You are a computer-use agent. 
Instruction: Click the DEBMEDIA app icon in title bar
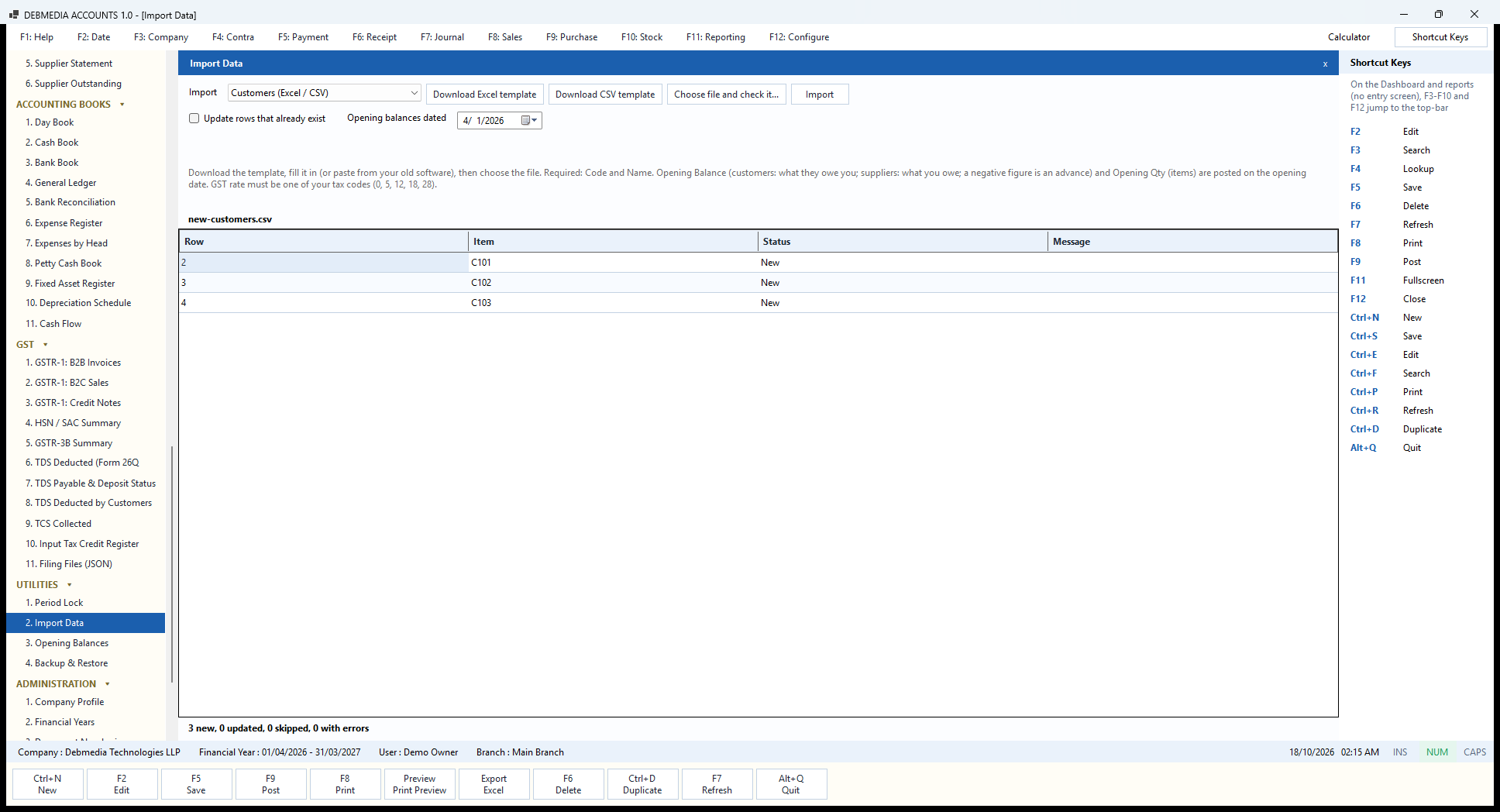click(x=13, y=15)
